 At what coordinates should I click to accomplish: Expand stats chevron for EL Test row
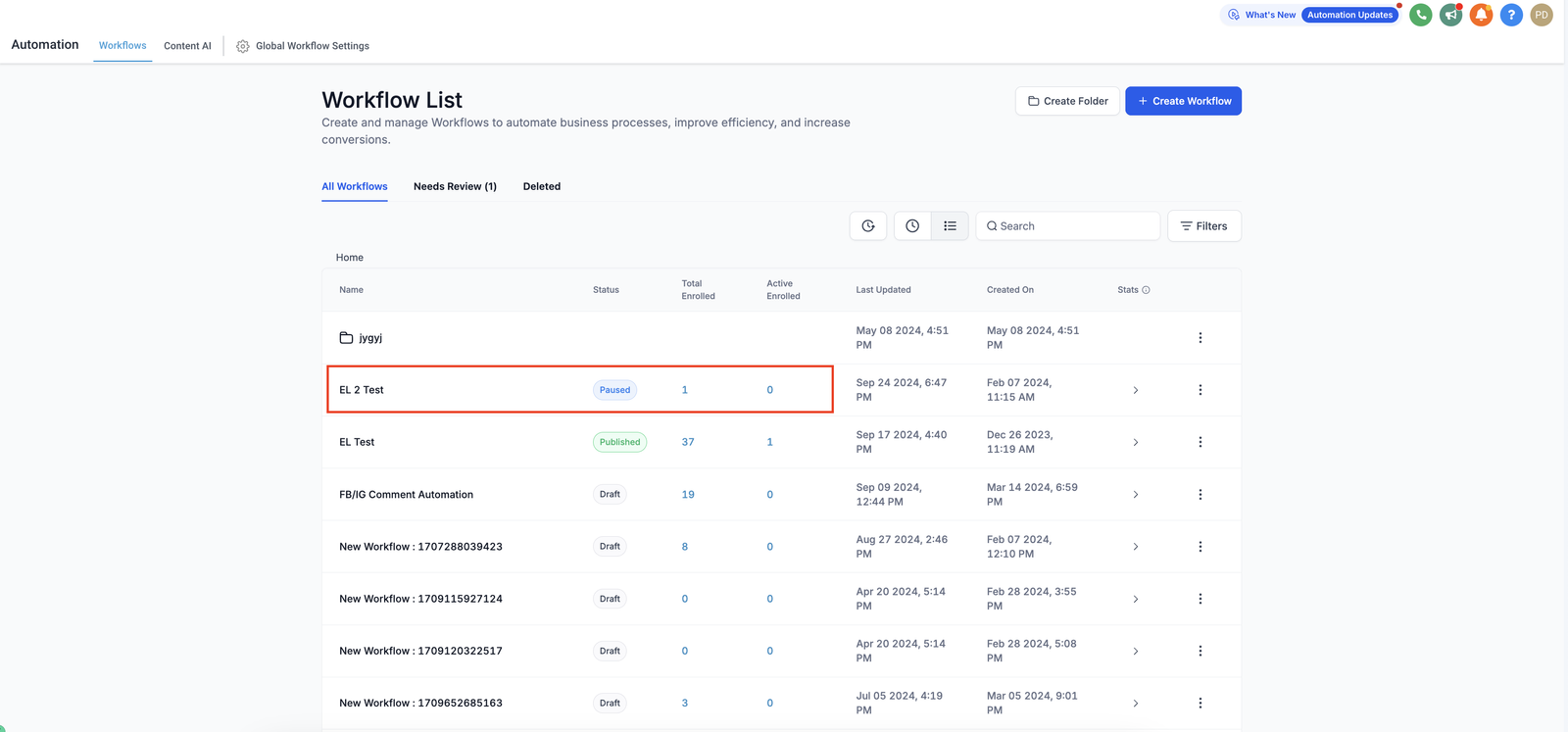click(1136, 443)
